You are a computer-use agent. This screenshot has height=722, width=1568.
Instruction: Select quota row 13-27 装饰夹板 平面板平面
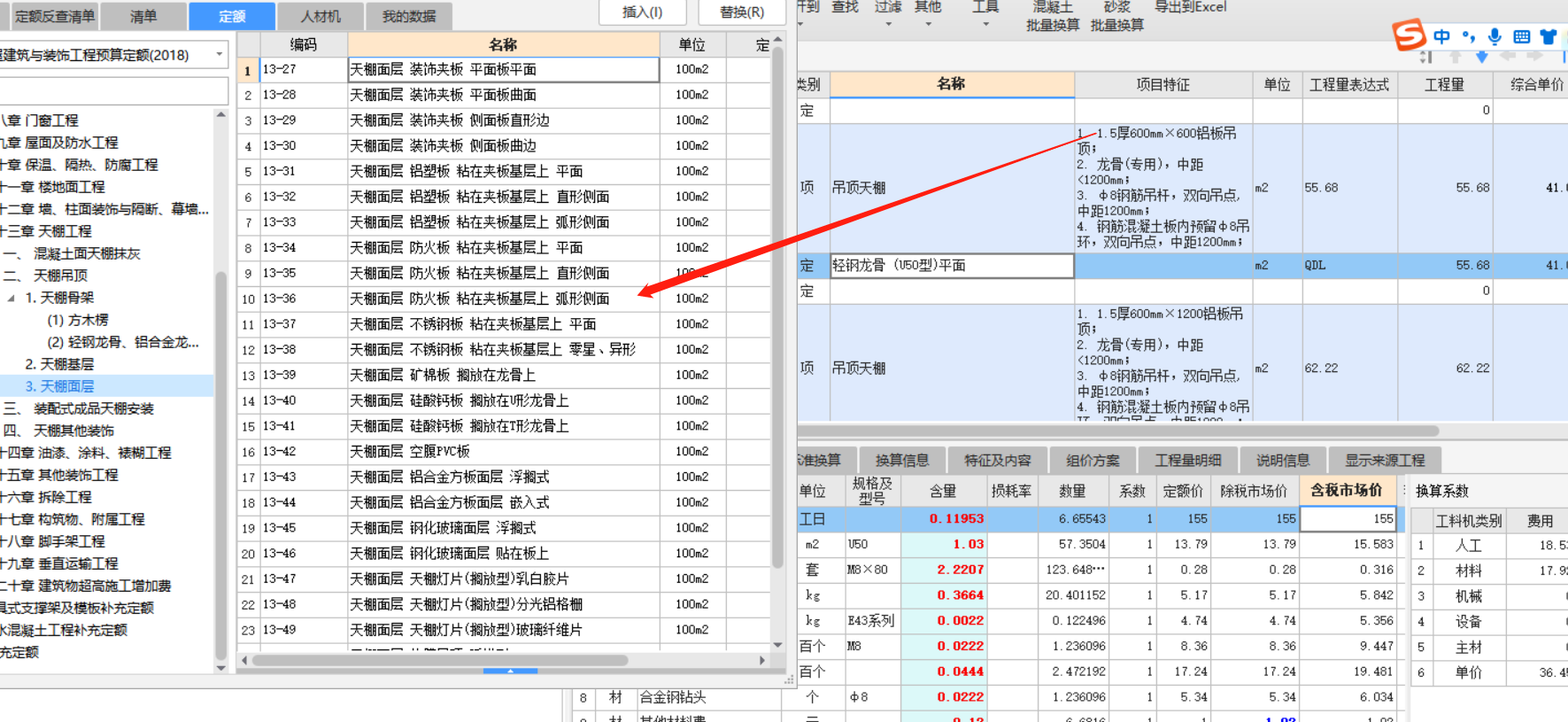point(503,69)
